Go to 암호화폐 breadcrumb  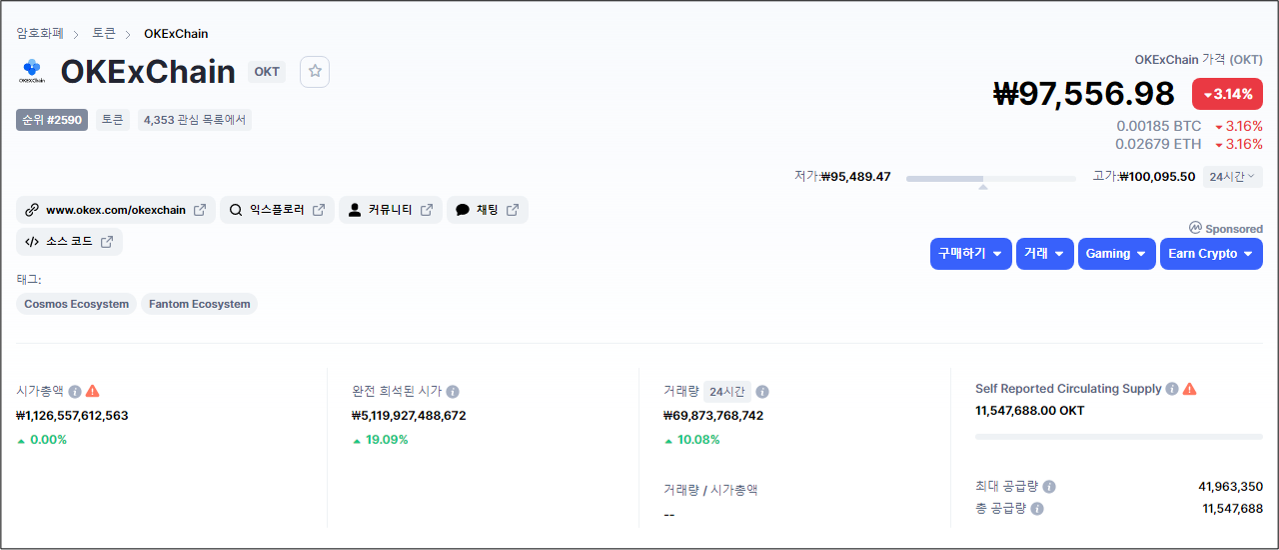[x=40, y=34]
